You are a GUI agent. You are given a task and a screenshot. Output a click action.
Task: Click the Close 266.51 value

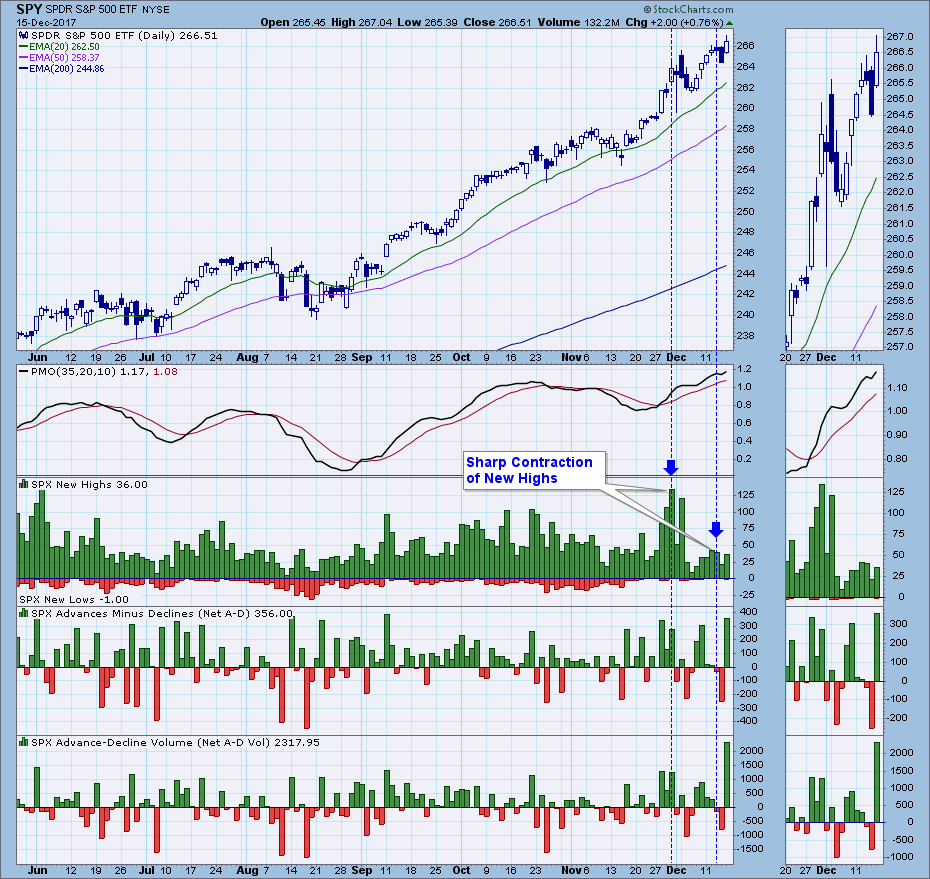pos(498,23)
